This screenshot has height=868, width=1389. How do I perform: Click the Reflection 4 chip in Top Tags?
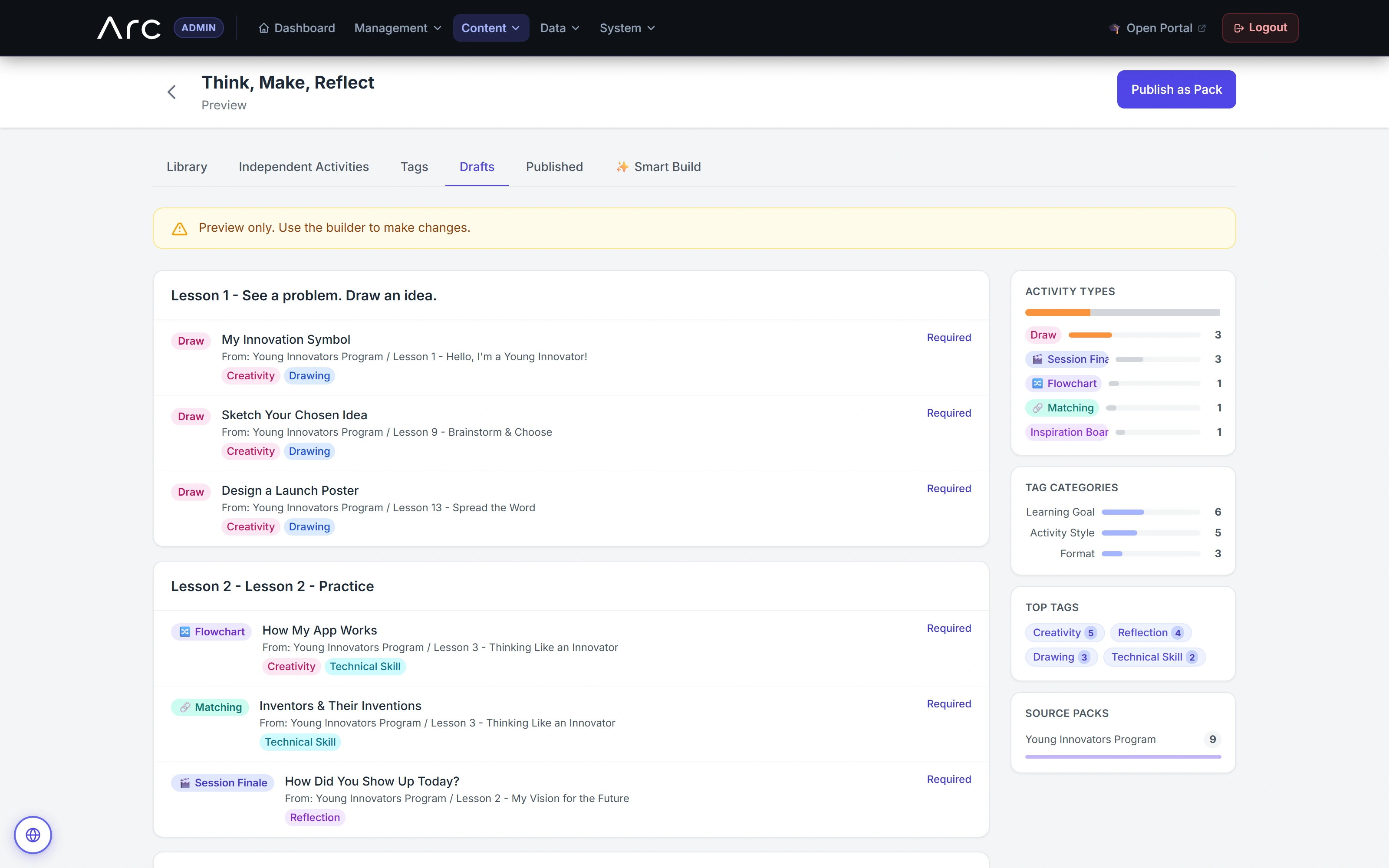(1150, 633)
